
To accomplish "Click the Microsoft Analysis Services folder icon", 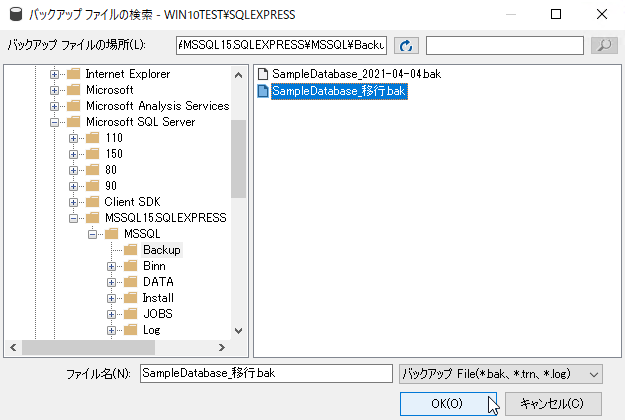I will pos(73,106).
